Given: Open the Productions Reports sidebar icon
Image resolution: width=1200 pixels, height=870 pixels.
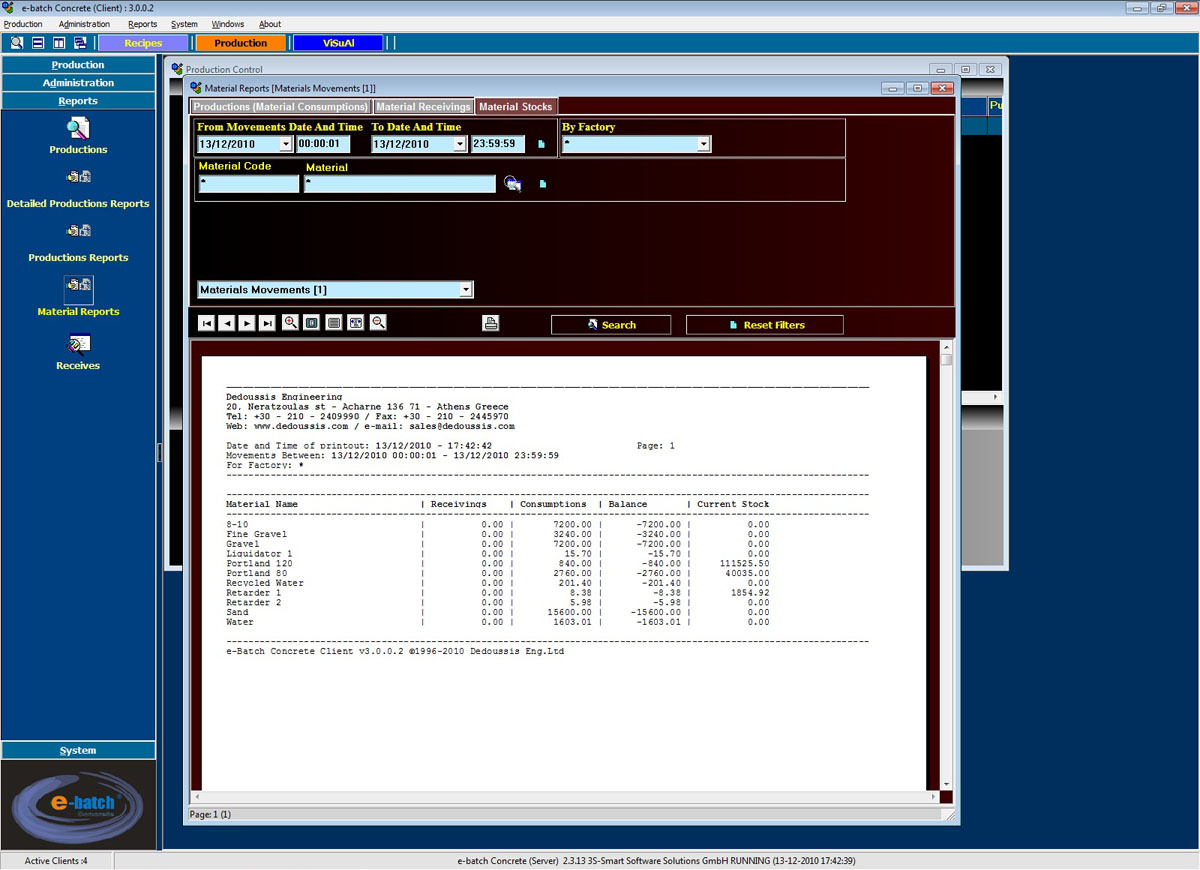Looking at the screenshot, I should pos(78,231).
